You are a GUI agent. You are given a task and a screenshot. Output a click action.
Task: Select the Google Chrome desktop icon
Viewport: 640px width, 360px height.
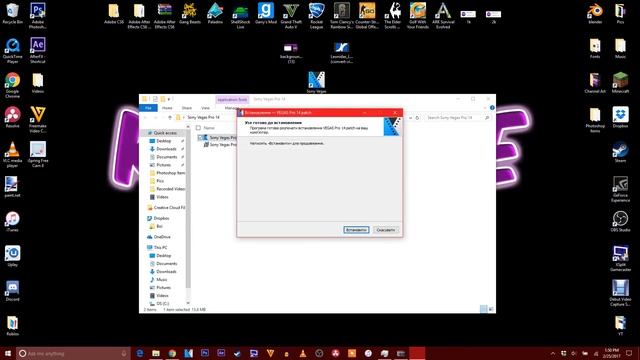point(12,85)
